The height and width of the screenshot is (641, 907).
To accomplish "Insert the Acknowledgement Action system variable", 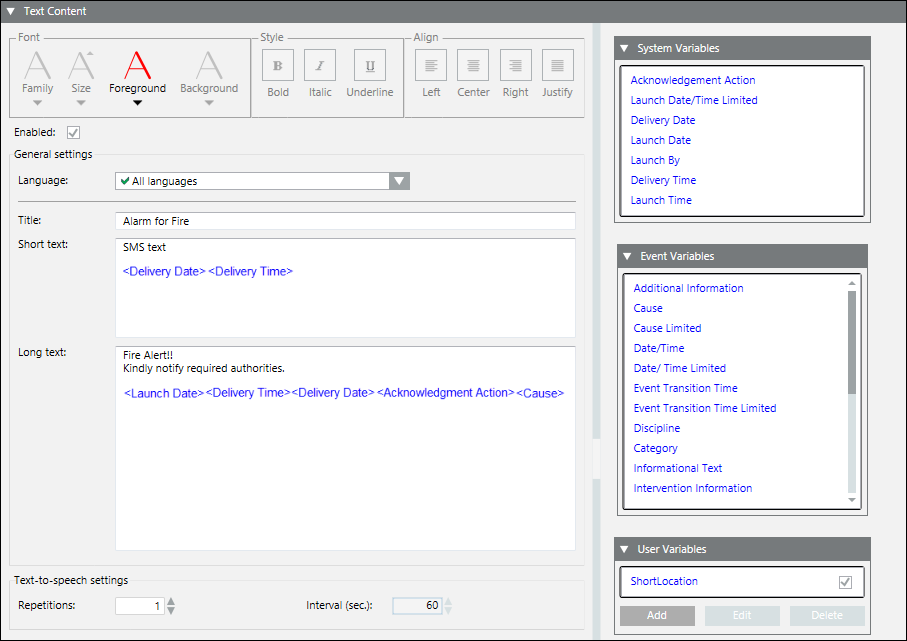I will click(x=692, y=80).
